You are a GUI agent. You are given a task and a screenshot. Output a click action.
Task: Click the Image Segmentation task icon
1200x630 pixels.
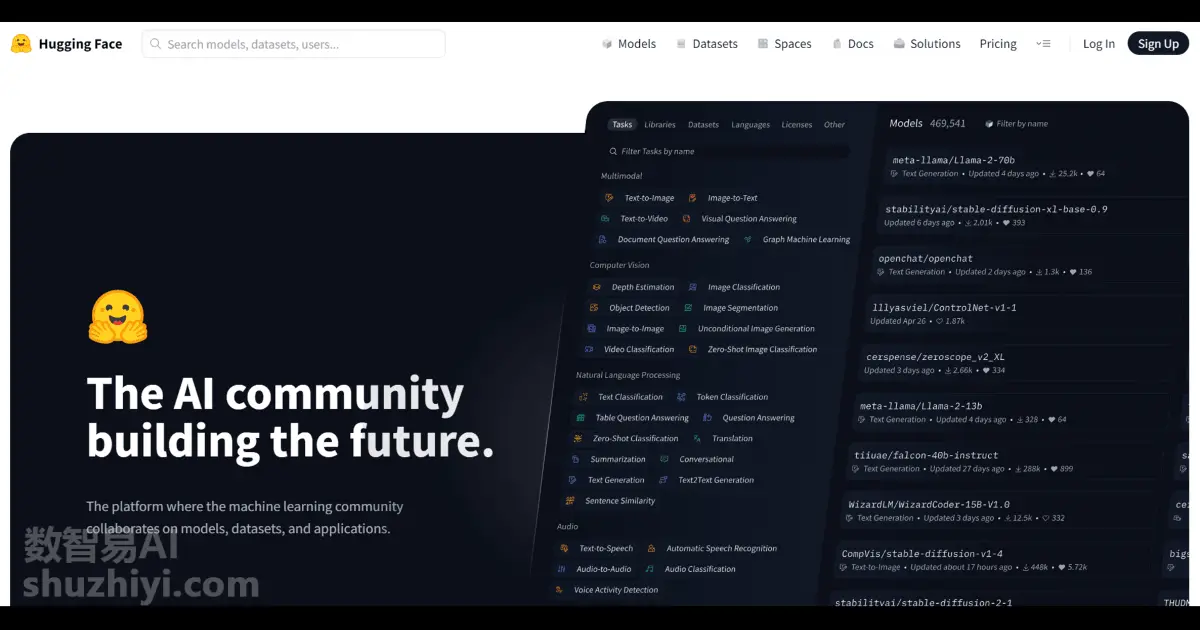688,308
